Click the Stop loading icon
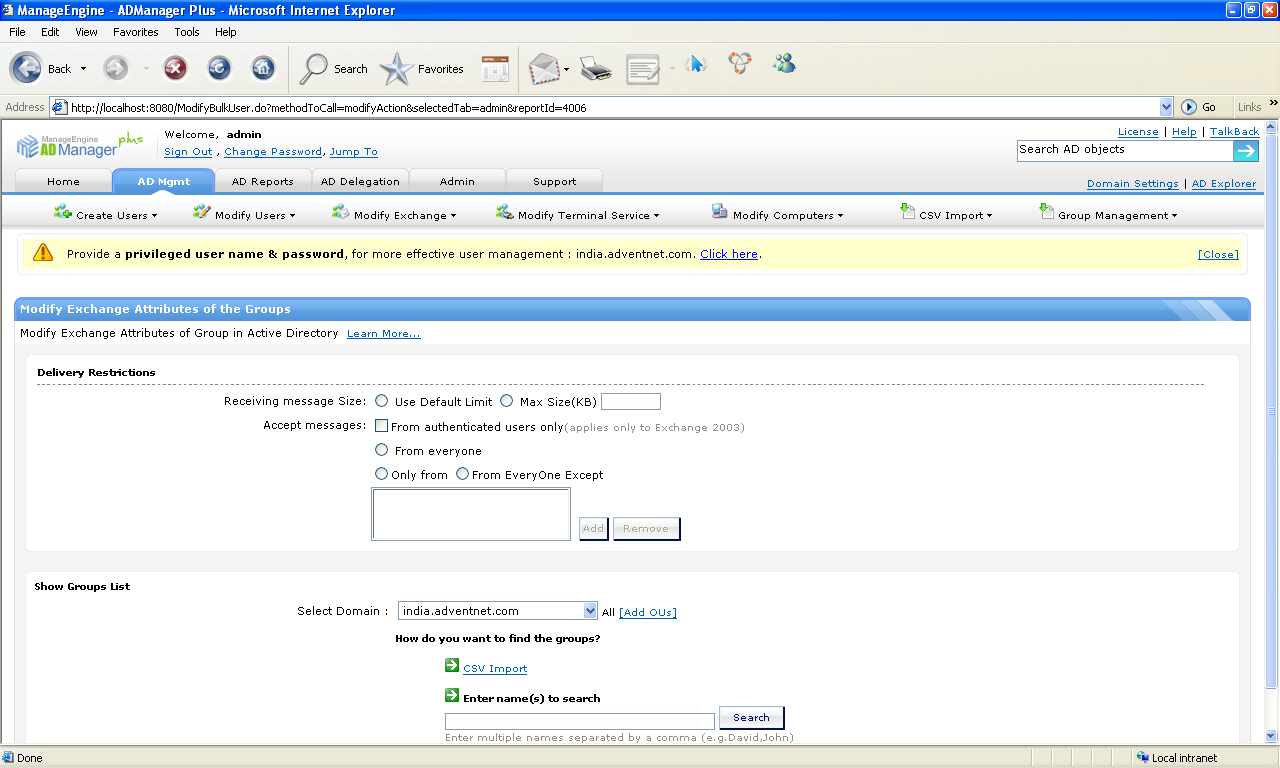1280x768 pixels. [x=175, y=68]
